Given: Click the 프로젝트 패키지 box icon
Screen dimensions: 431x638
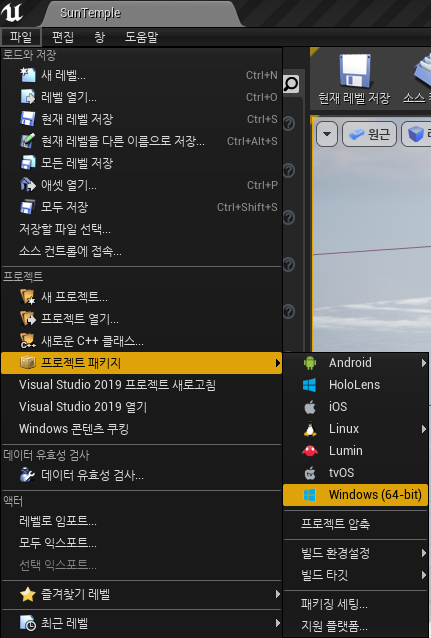Looking at the screenshot, I should [28, 363].
